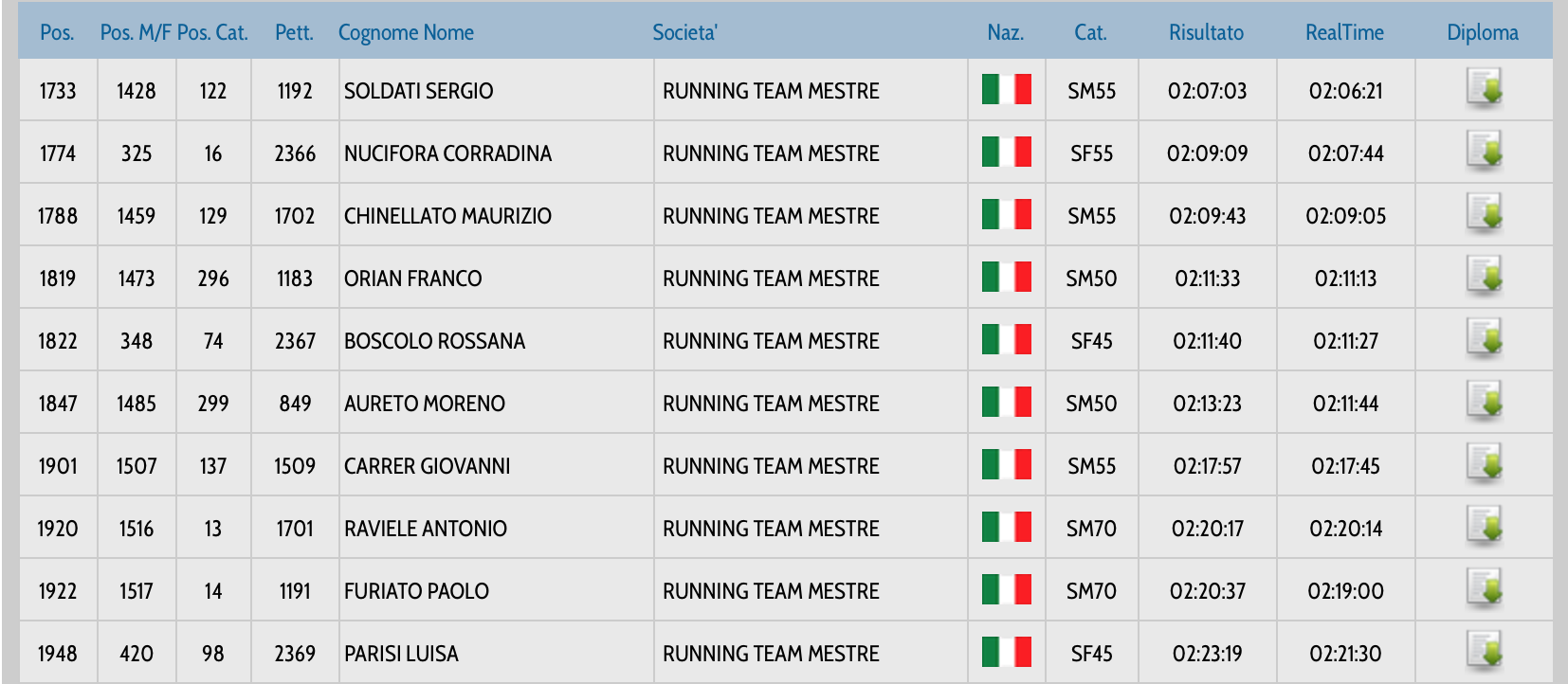
Task: Download diploma for Aureto Moreno
Action: coord(1484,402)
